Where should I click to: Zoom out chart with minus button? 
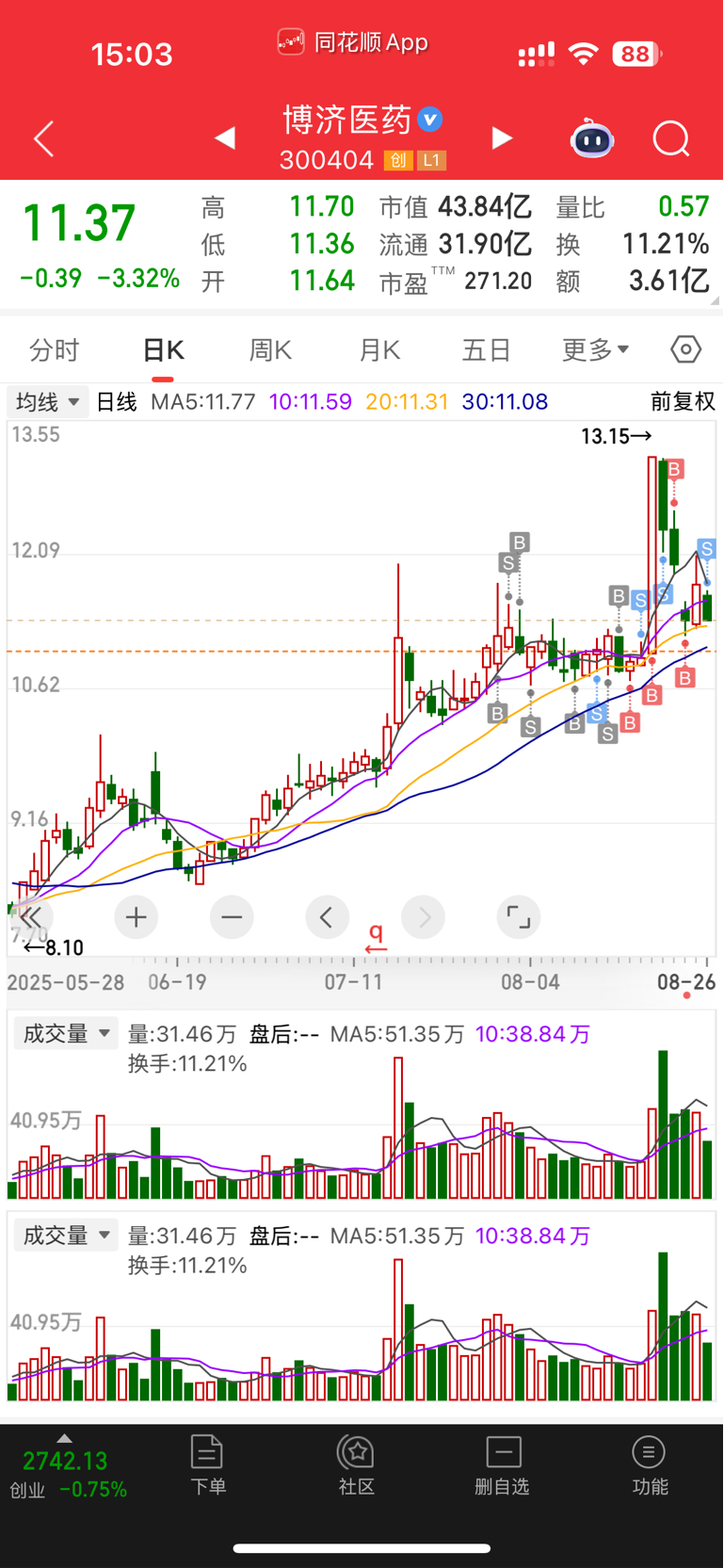point(232,917)
